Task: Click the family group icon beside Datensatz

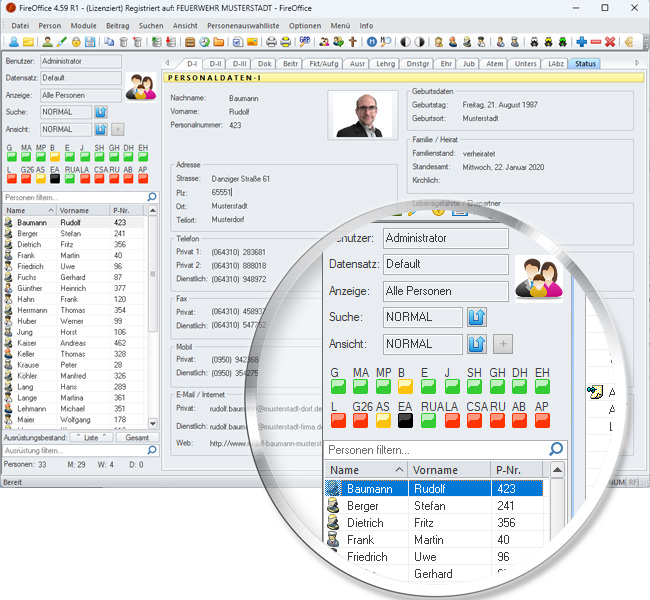Action: [139, 87]
